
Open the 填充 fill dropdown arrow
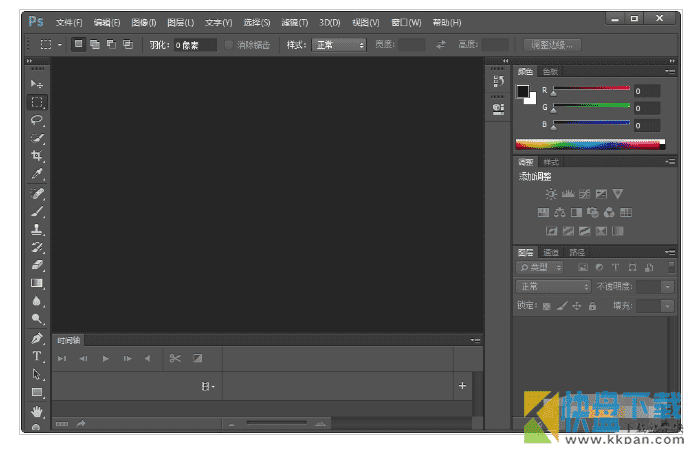[667, 306]
